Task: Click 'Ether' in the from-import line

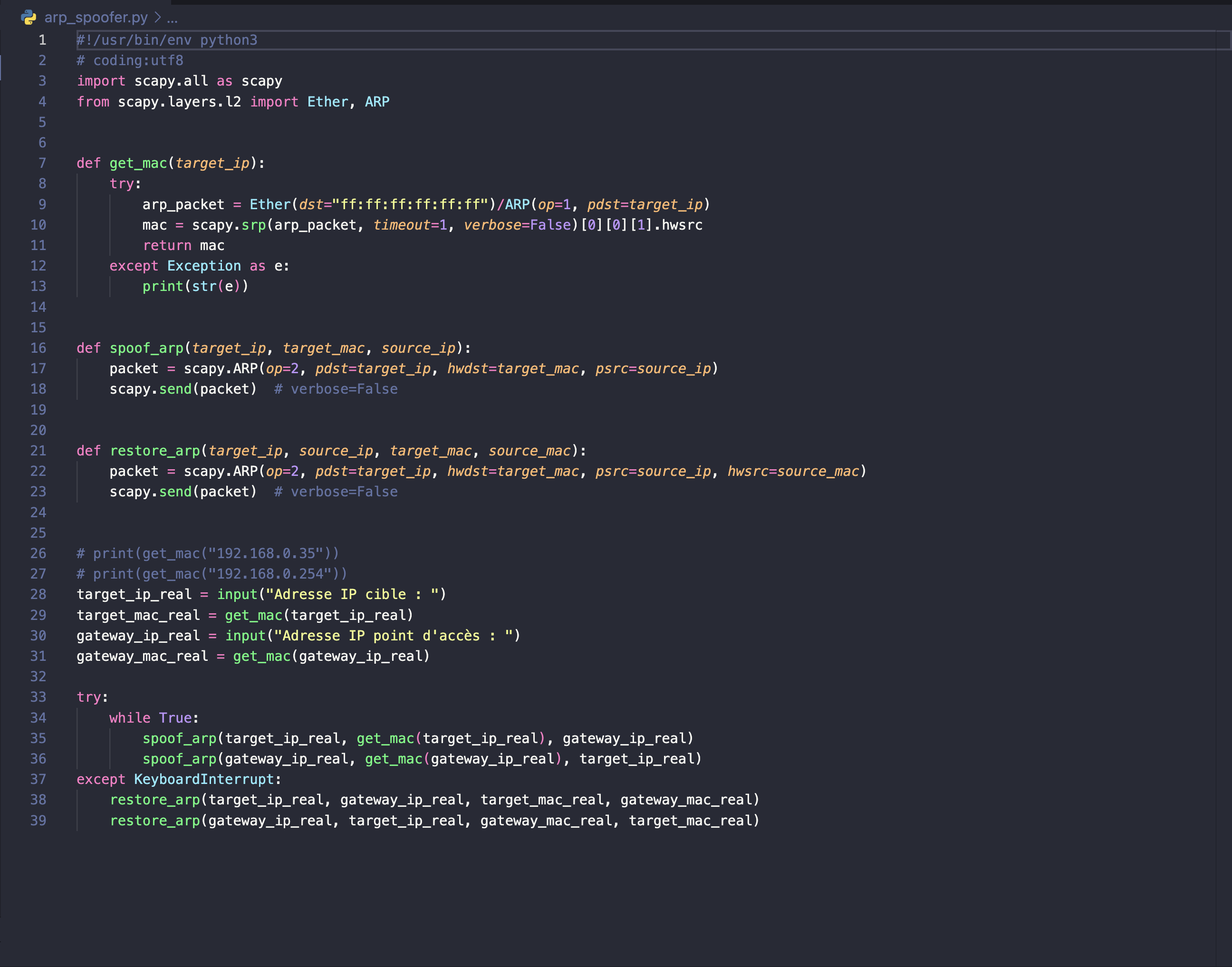Action: [327, 102]
